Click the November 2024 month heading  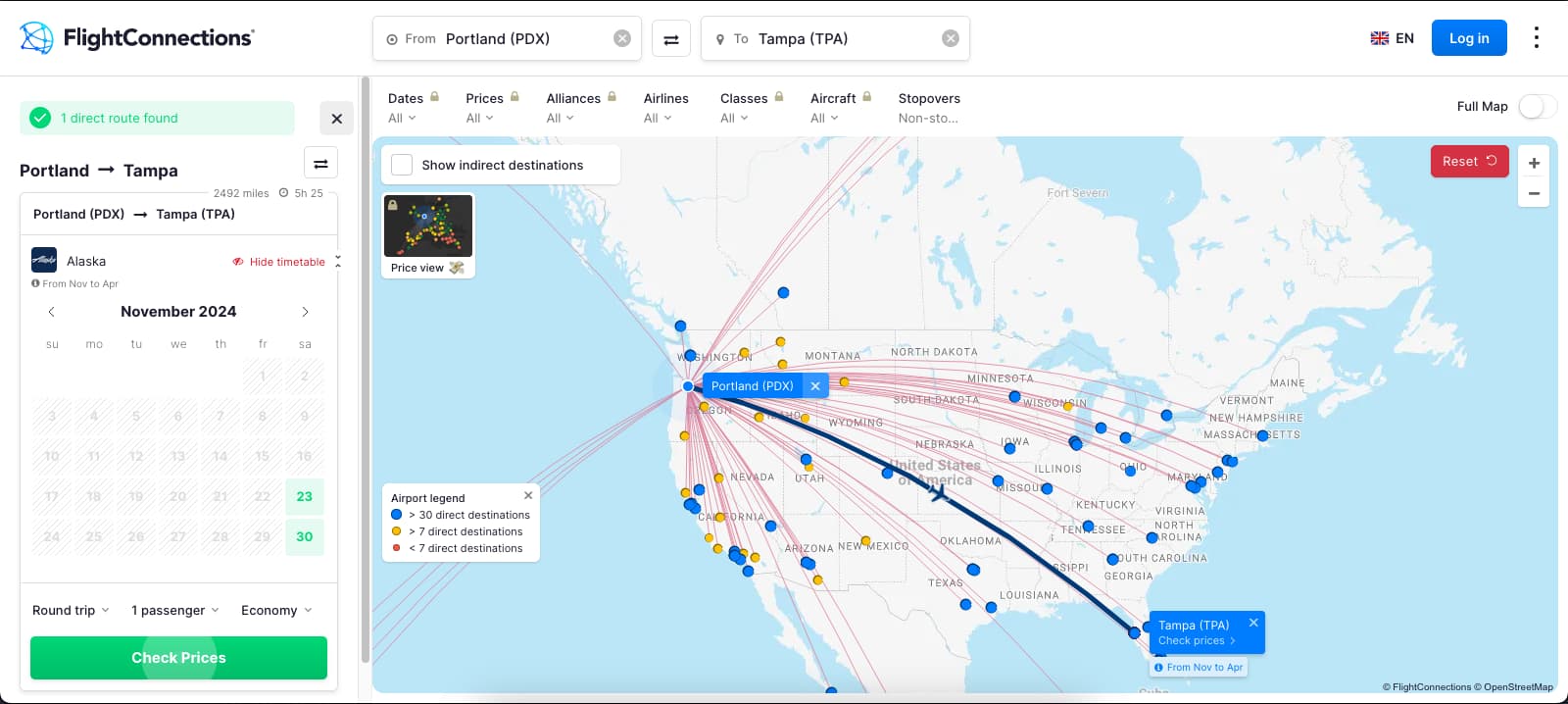tap(178, 312)
